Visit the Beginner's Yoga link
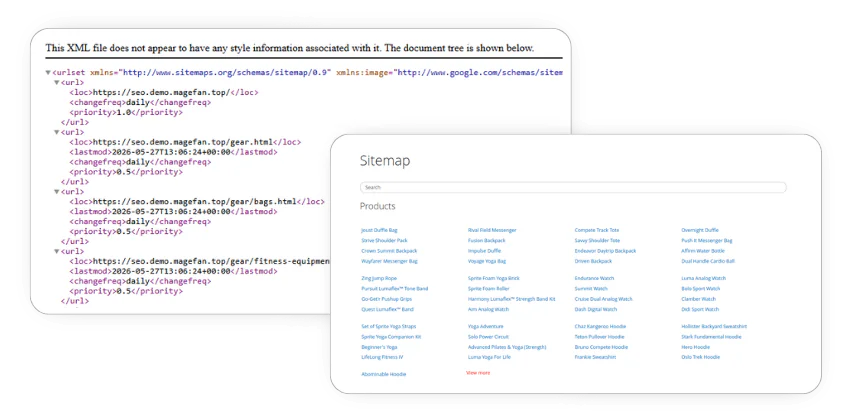Image resolution: width=850 pixels, height=420 pixels. pos(379,347)
